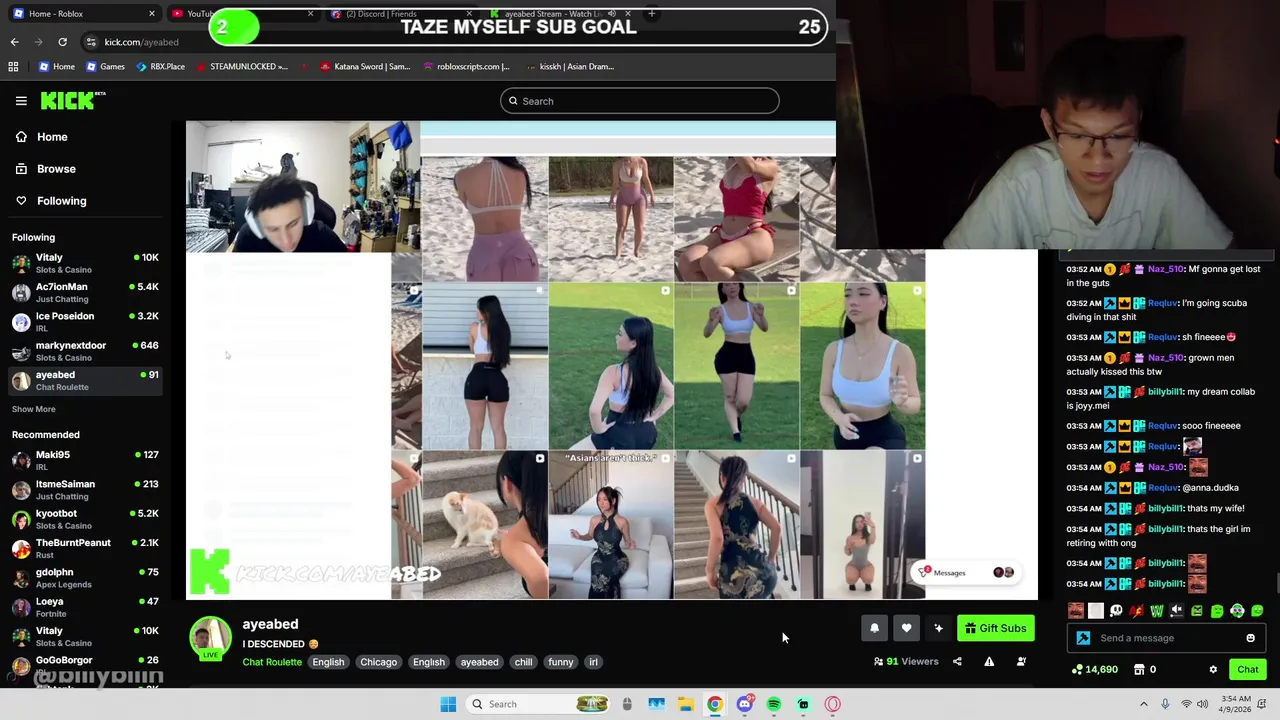The width and height of the screenshot is (1280, 720).
Task: Click the report warning triangle icon
Action: pyautogui.click(x=989, y=661)
